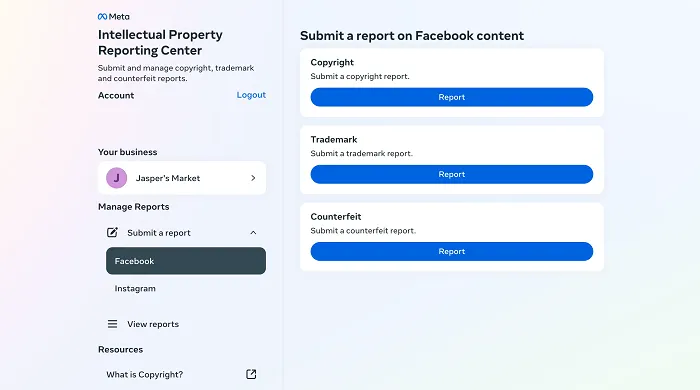Open the What is Copyright? resource

pyautogui.click(x=145, y=375)
